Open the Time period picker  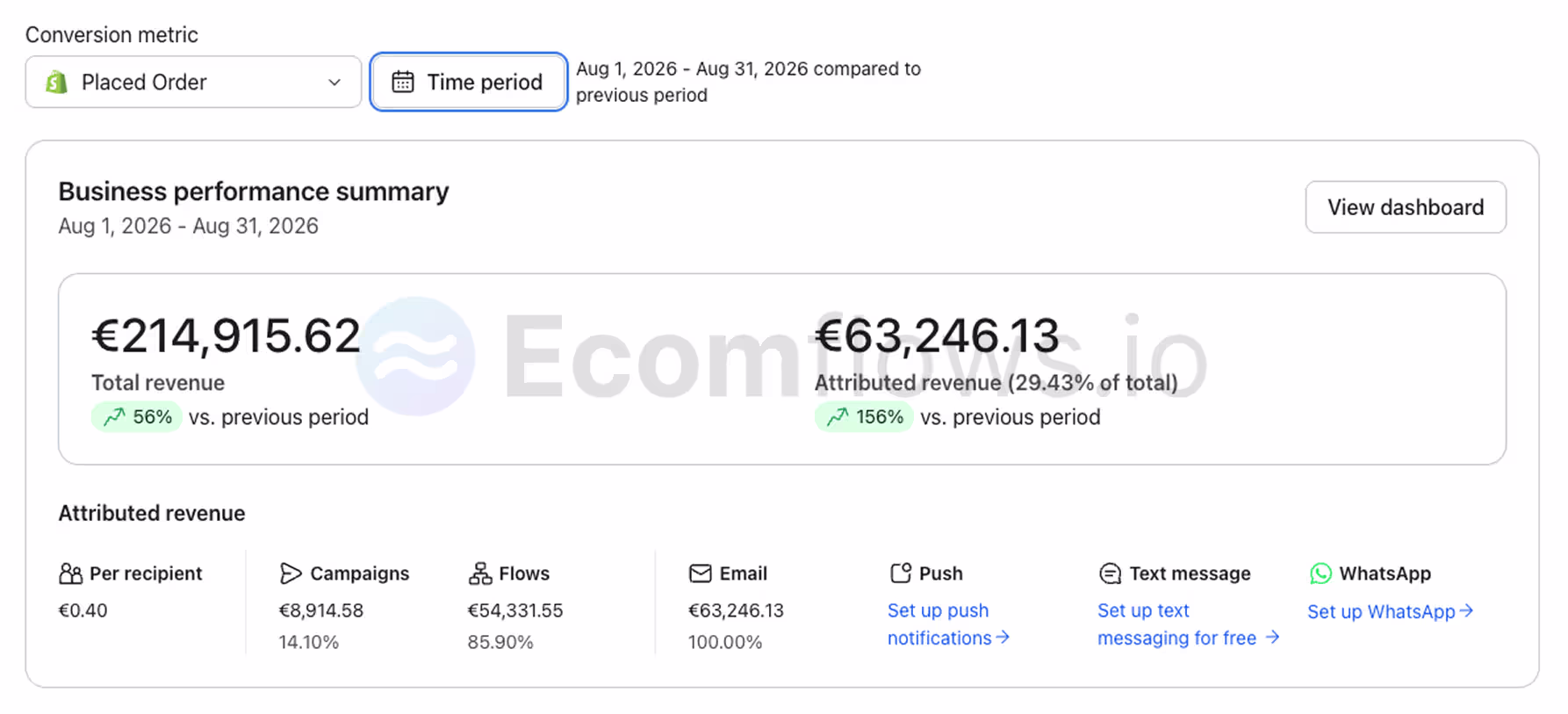[469, 82]
